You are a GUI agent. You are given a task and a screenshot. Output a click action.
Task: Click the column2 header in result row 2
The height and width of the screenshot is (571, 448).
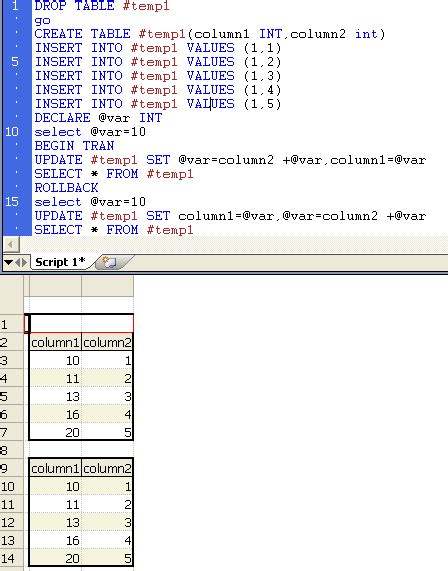(107, 342)
